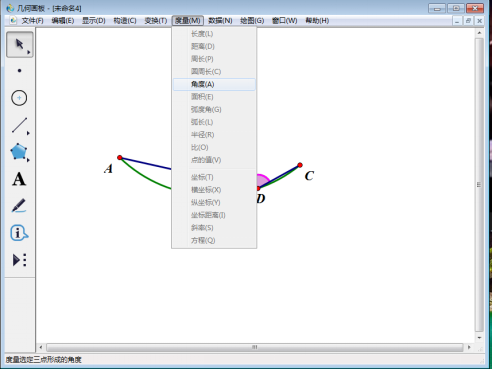Choose 角度(A) from the measure menu
492x370 pixels.
click(x=214, y=84)
